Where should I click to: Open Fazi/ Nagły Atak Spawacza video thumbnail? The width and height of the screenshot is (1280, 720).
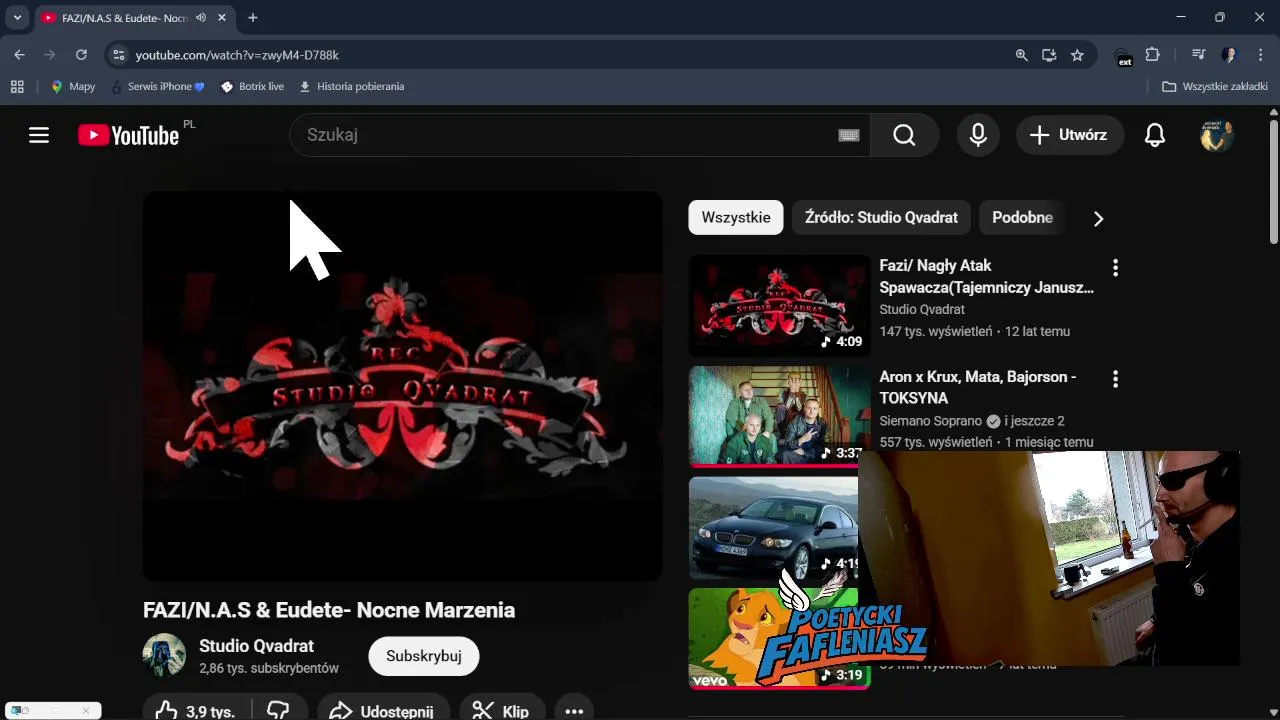(x=779, y=306)
